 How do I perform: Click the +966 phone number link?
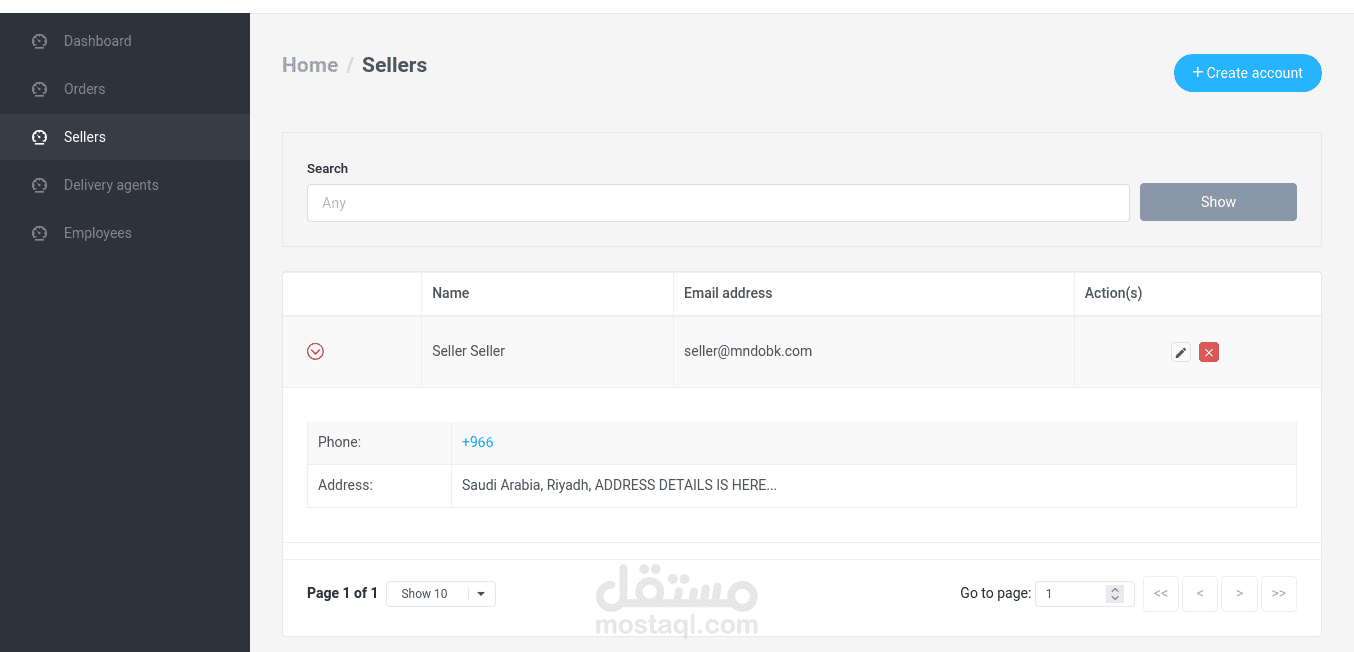click(477, 442)
